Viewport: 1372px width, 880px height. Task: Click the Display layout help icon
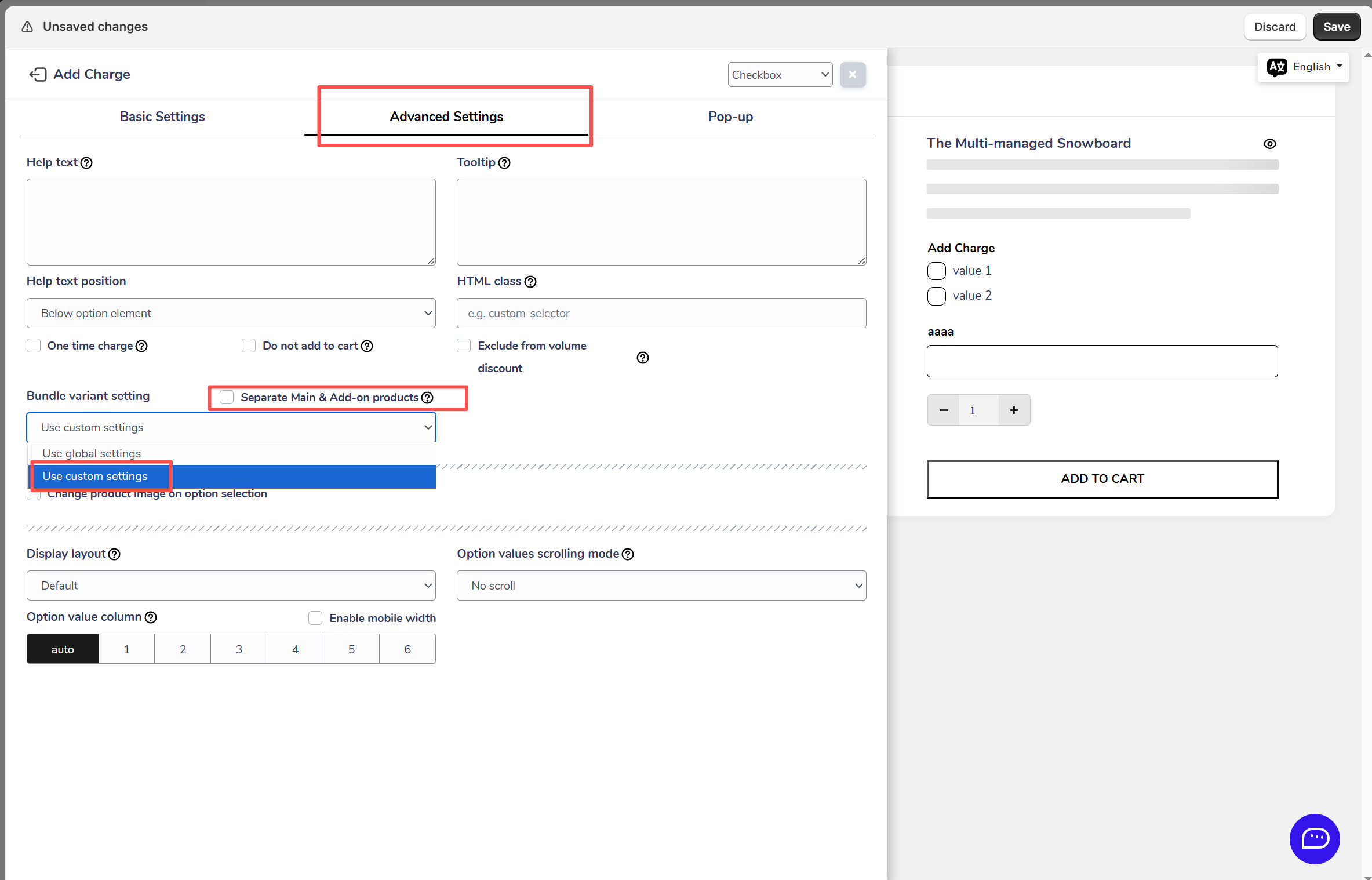click(115, 554)
